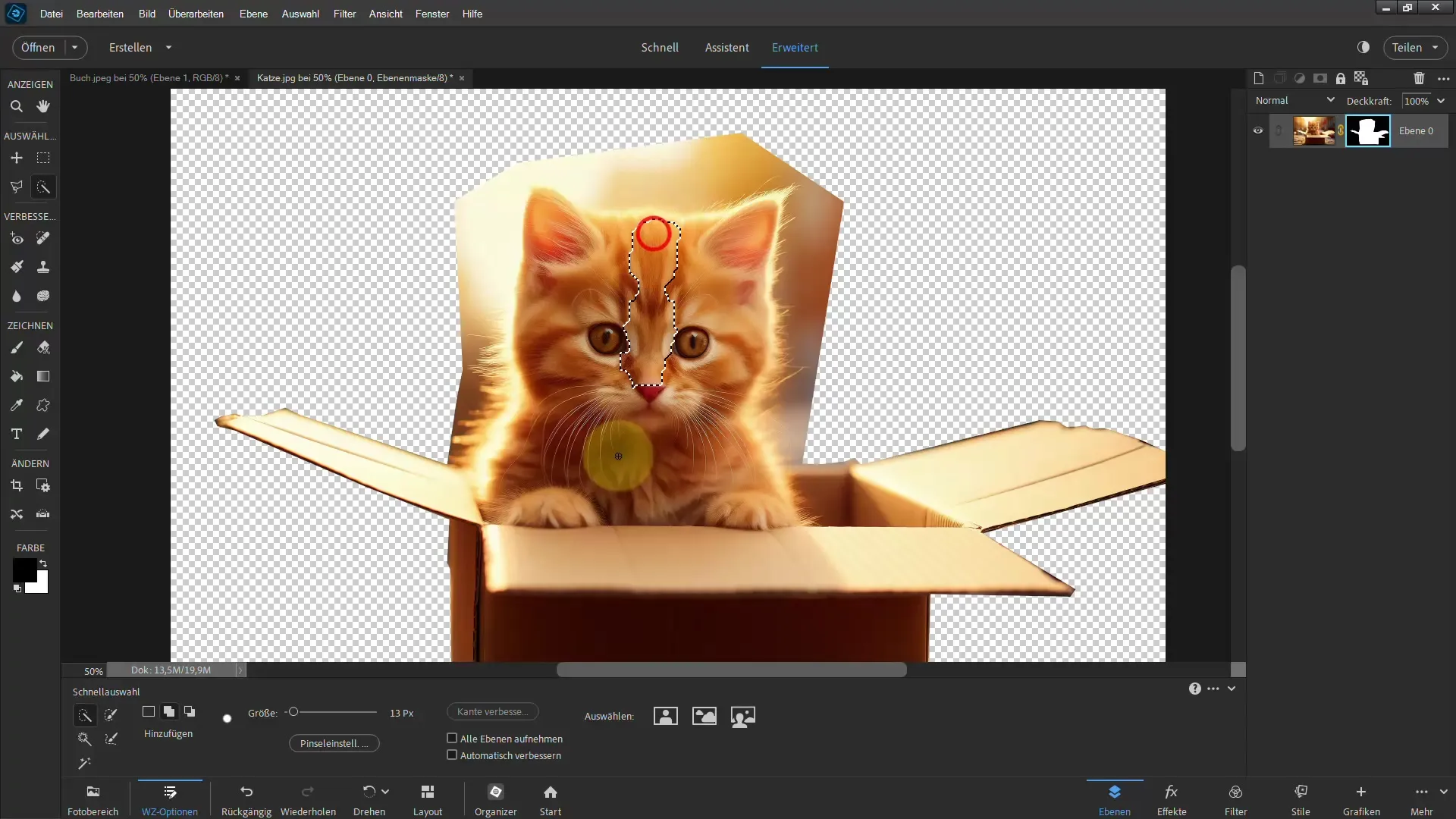Screen dimensions: 1456x819
Task: Expand the Normalmodus blend mode dropdown
Action: coord(1294,100)
